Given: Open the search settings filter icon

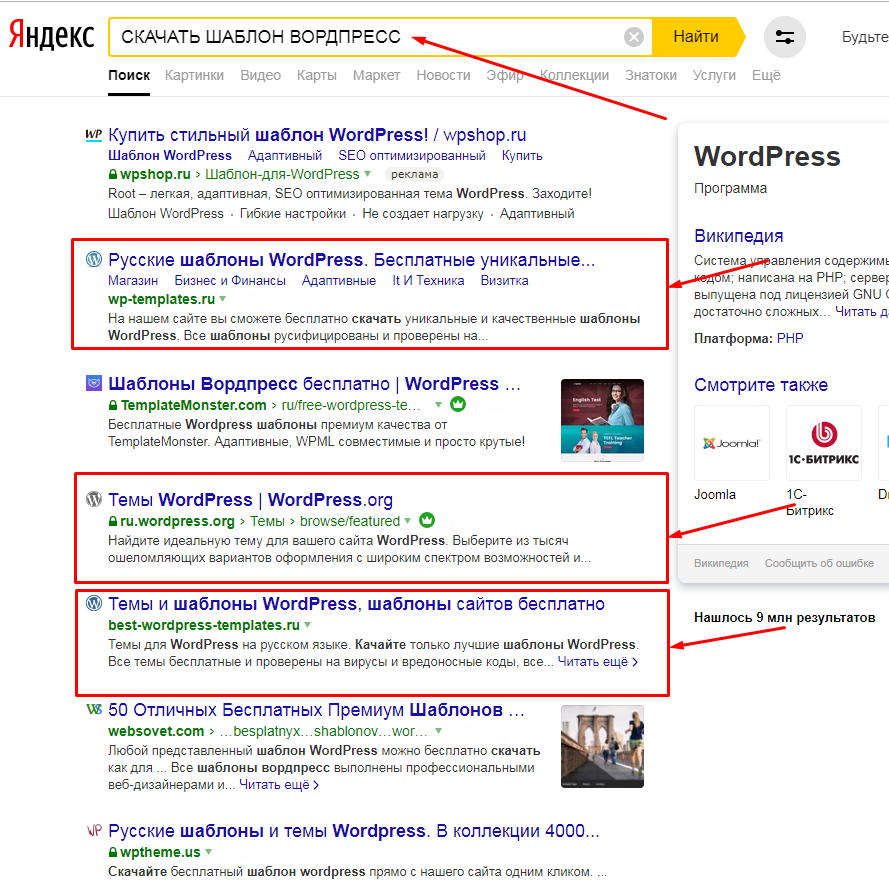Looking at the screenshot, I should [x=785, y=37].
